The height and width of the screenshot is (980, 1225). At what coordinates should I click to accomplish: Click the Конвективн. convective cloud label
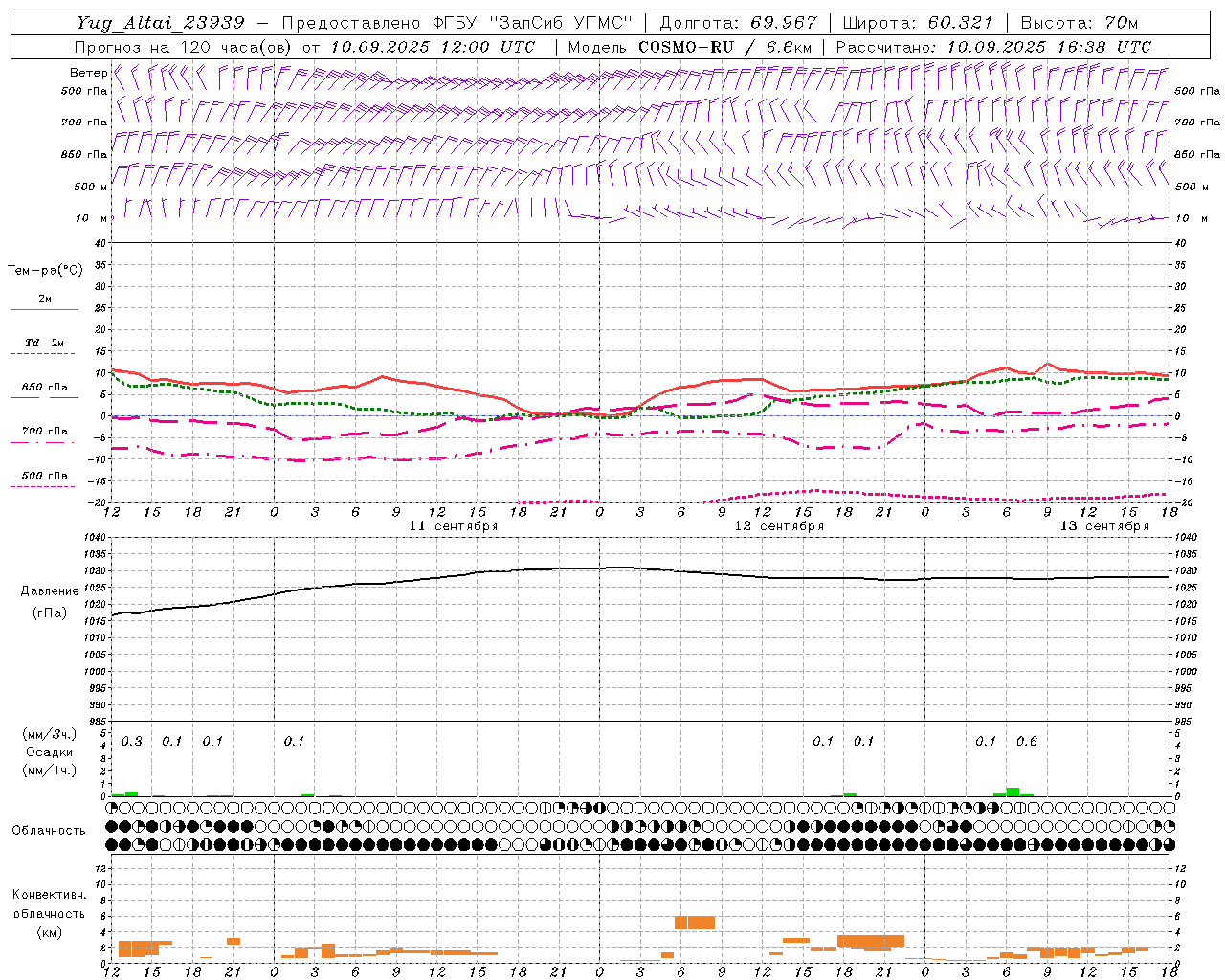point(49,895)
